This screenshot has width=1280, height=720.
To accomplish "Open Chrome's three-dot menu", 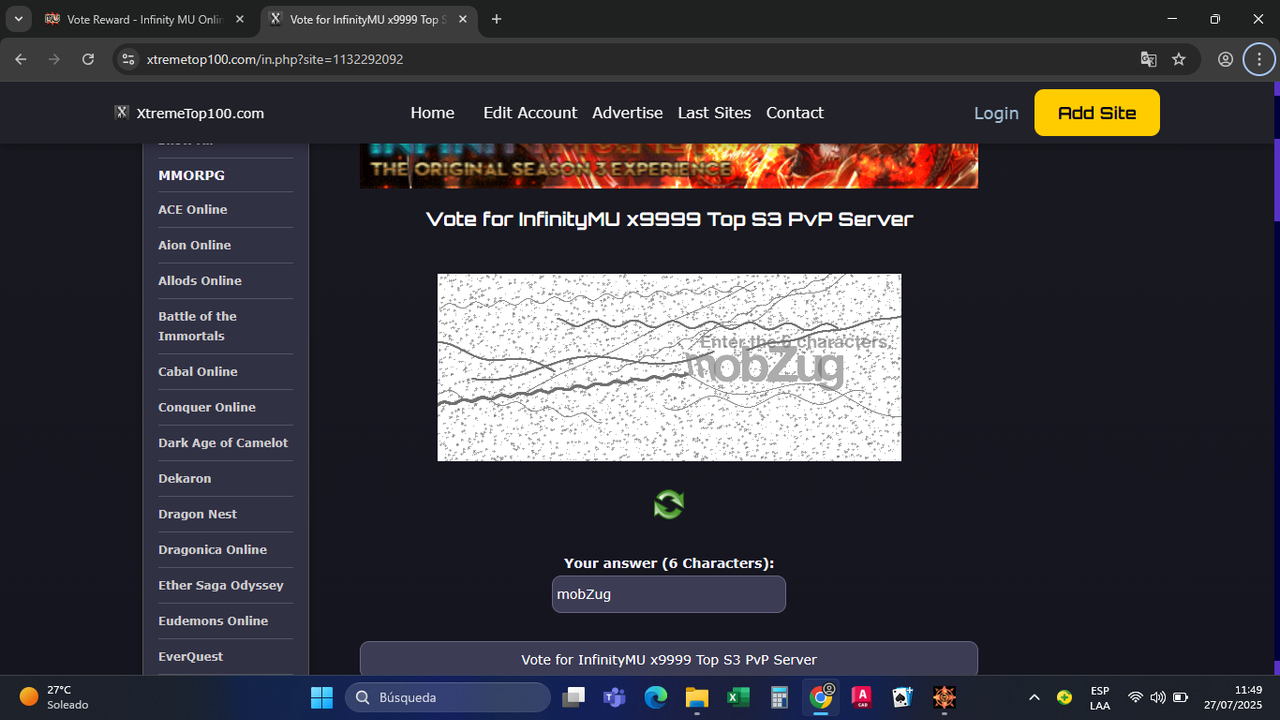I will 1258,59.
